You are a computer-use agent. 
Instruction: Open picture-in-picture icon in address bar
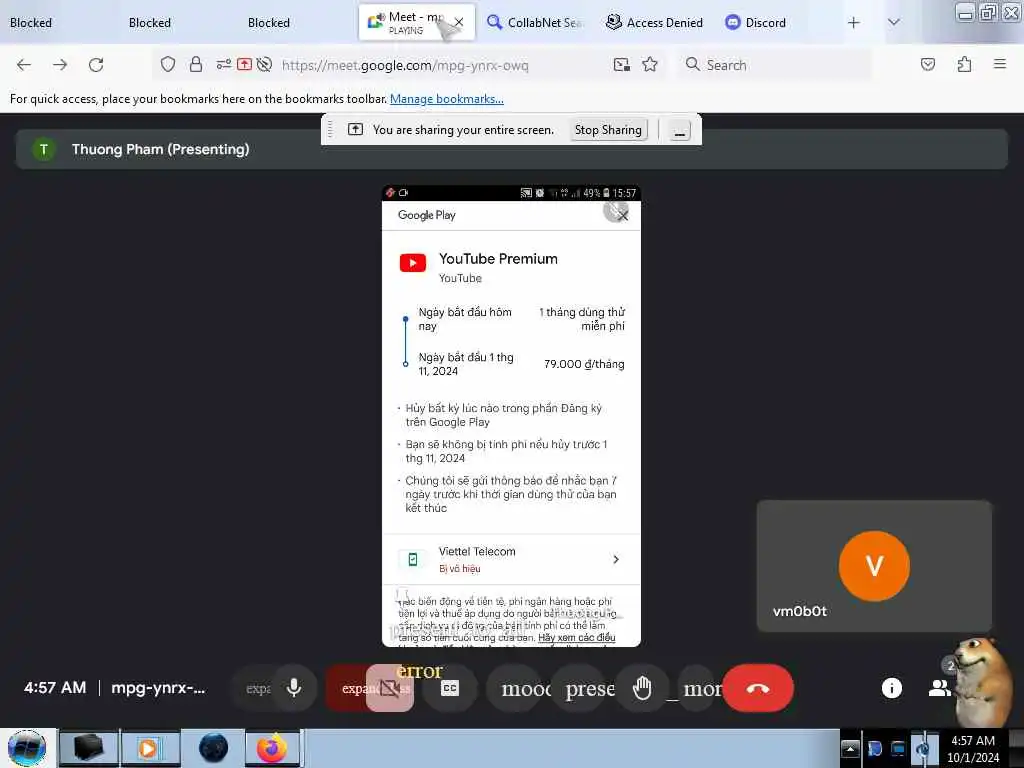coord(622,64)
